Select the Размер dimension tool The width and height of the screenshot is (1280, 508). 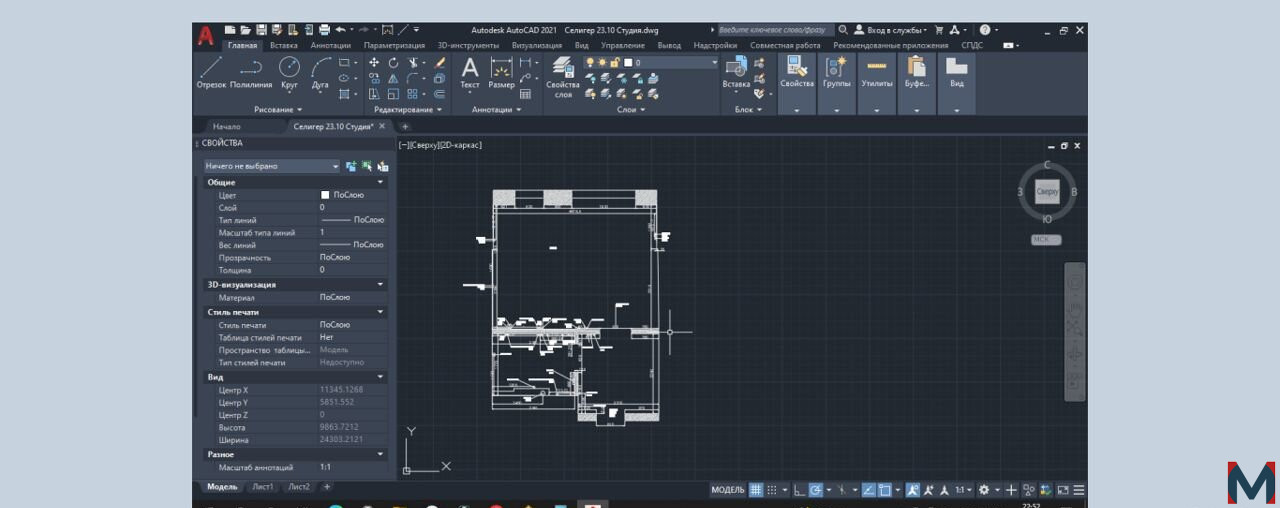click(501, 73)
